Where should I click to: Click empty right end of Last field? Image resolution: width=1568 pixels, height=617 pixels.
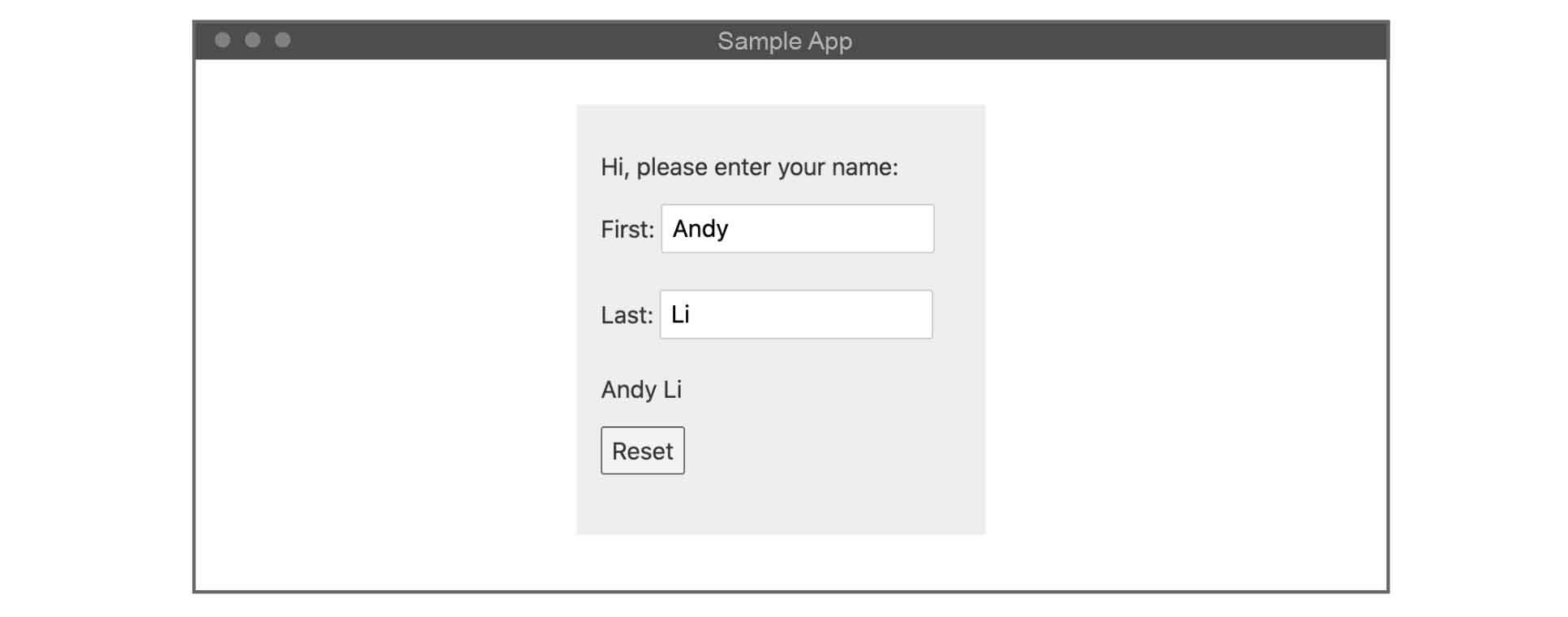[891, 315]
